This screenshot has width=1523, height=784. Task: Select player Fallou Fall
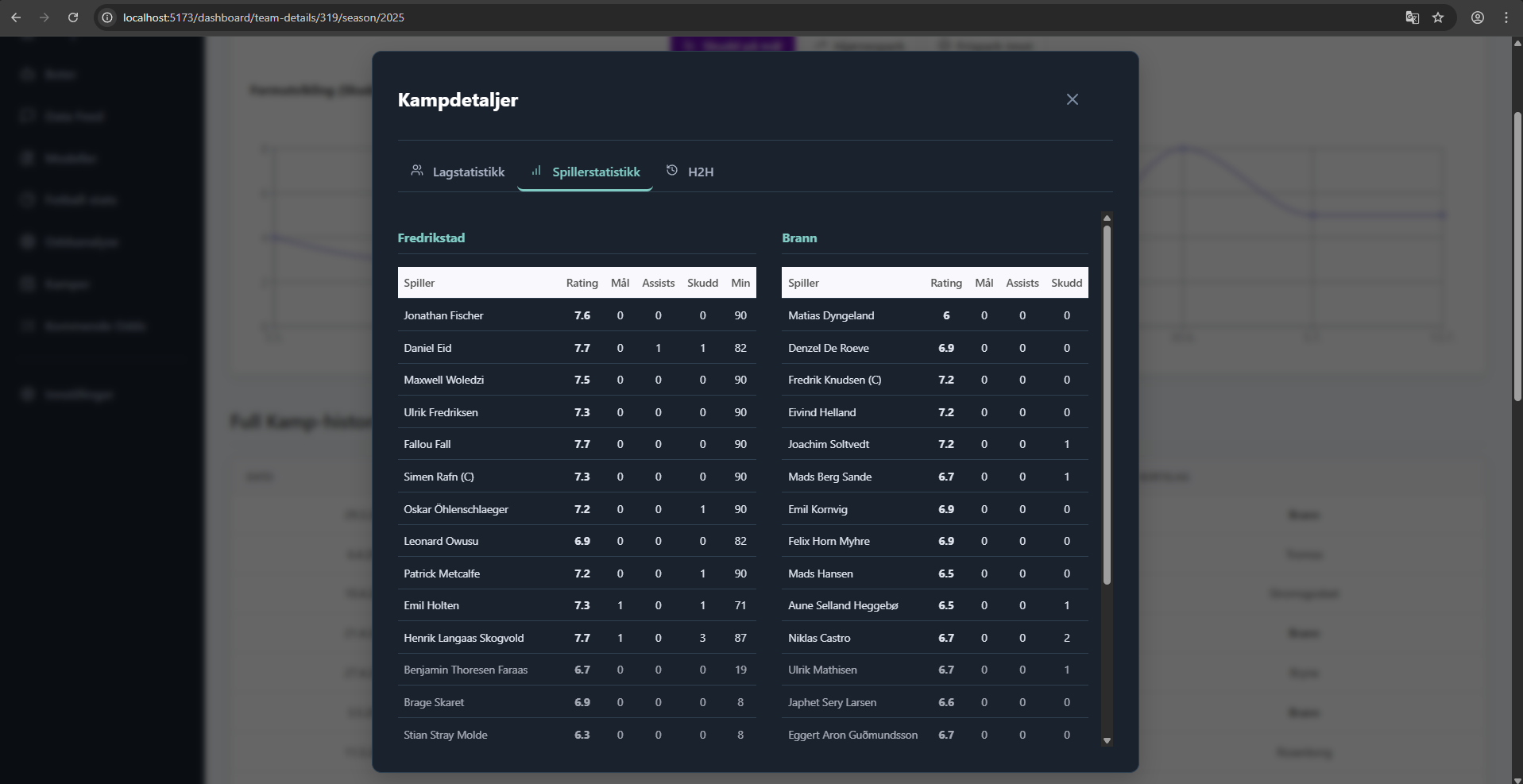[x=427, y=444]
